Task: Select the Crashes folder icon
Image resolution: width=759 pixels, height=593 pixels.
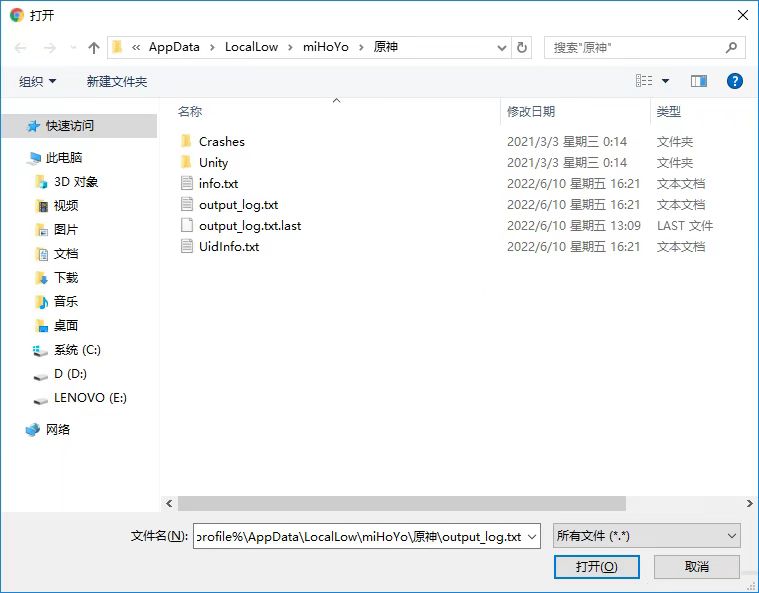Action: click(x=186, y=141)
